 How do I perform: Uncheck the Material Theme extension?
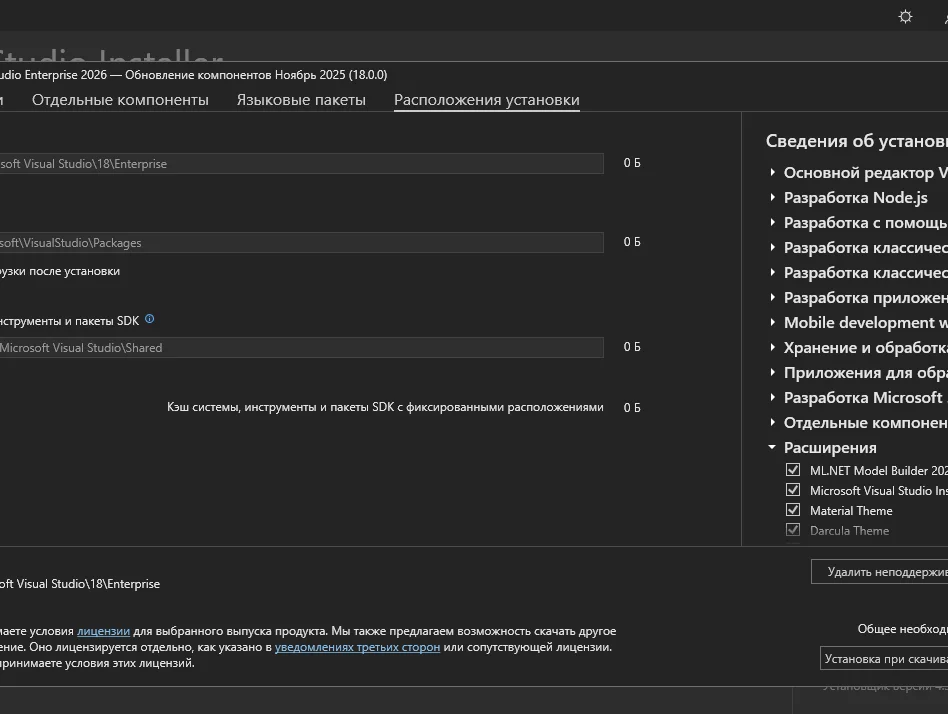(x=793, y=510)
